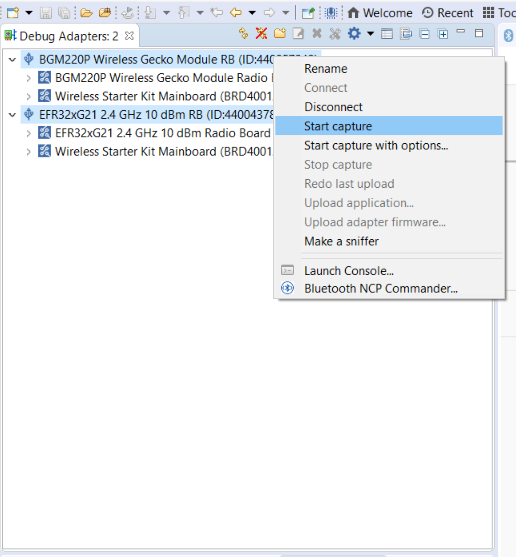The image size is (516, 557).
Task: Click the second open-folder icon, next to the first
Action: (105, 13)
